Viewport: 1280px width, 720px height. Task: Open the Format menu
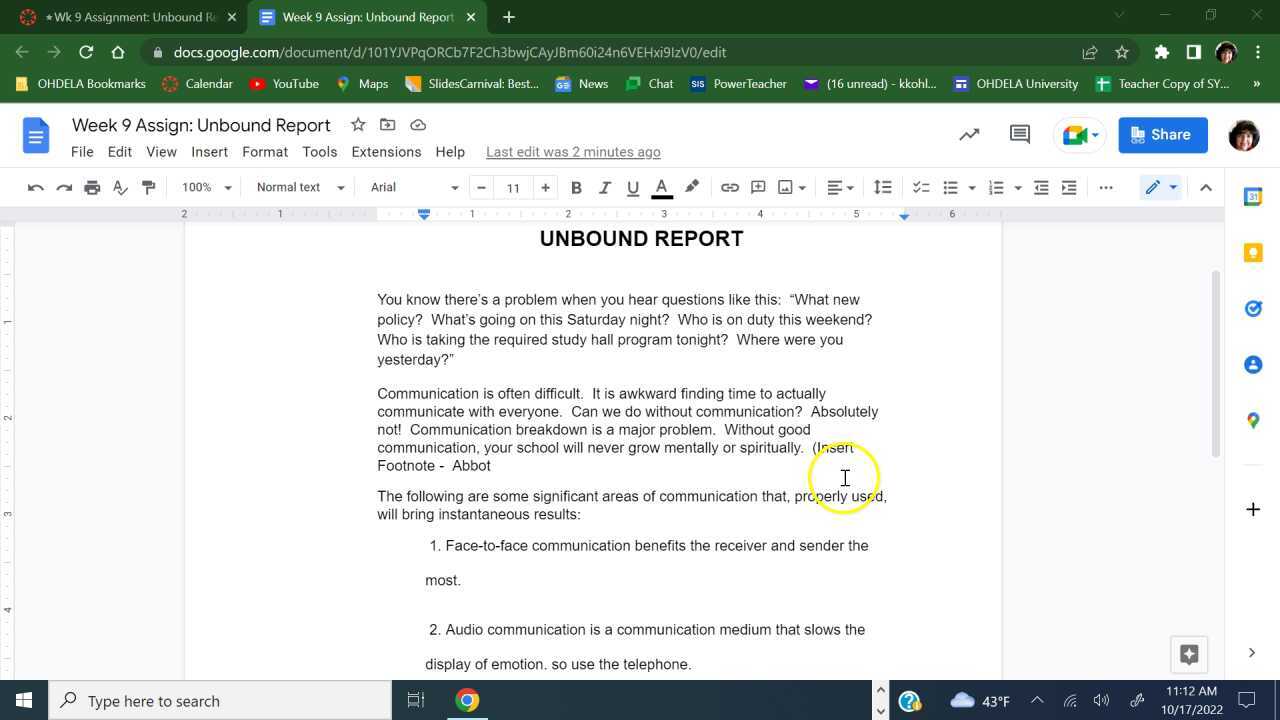[264, 152]
